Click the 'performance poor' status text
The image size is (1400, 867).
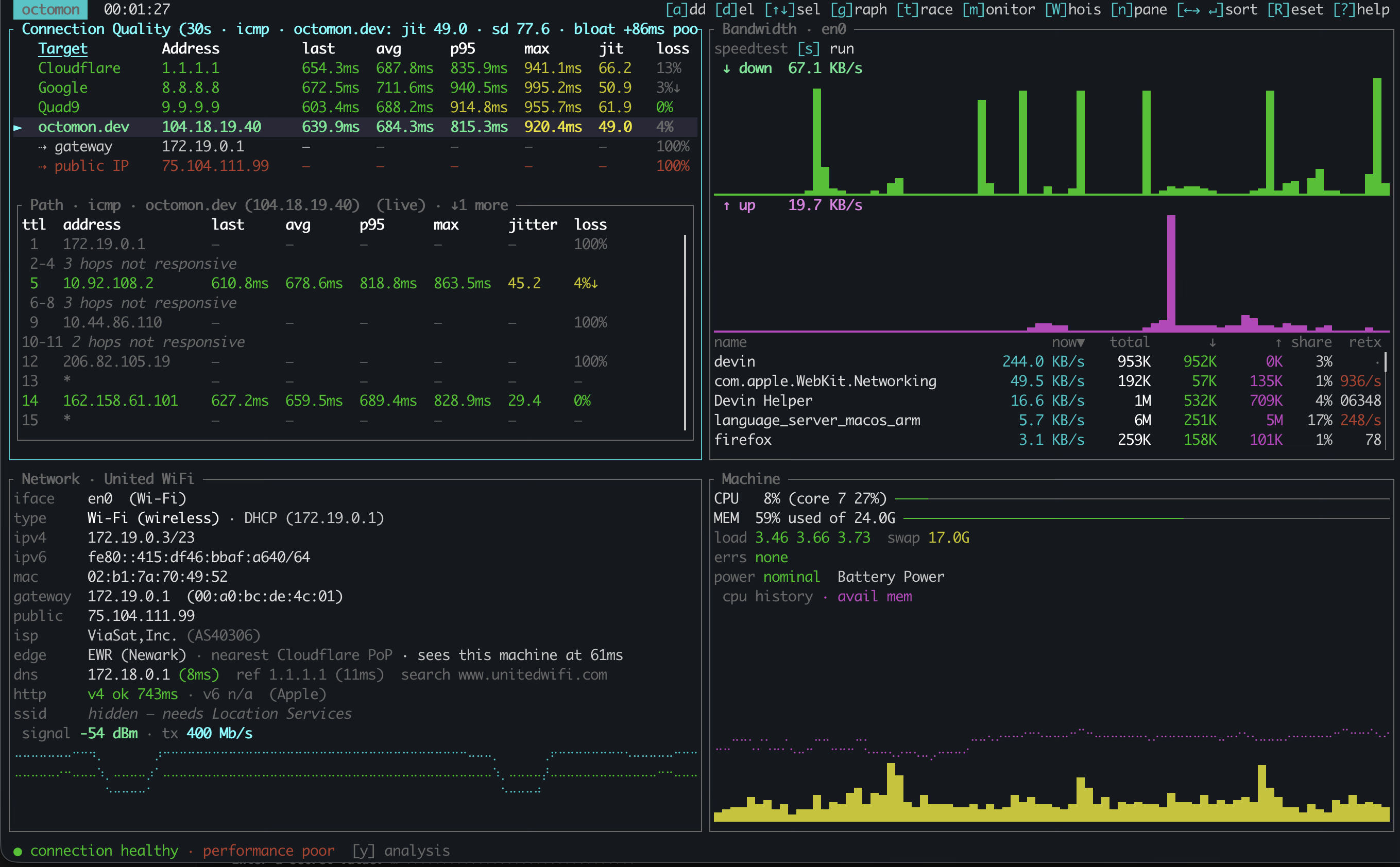(268, 851)
